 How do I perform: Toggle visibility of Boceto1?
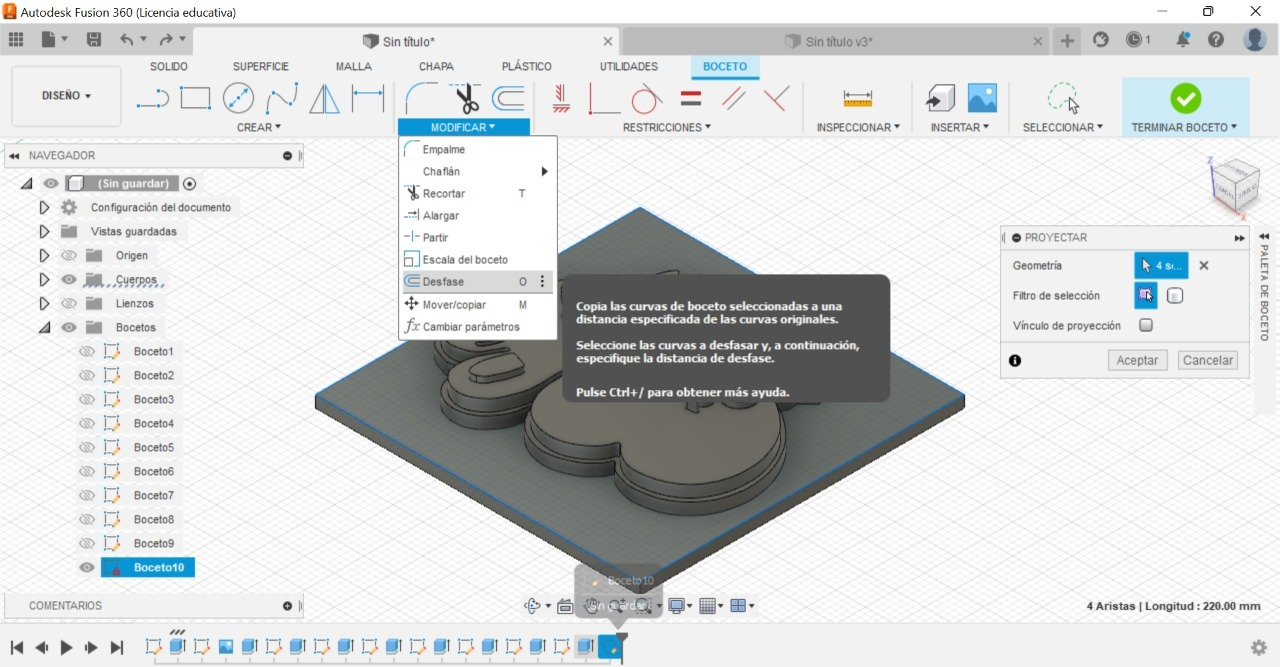point(87,351)
